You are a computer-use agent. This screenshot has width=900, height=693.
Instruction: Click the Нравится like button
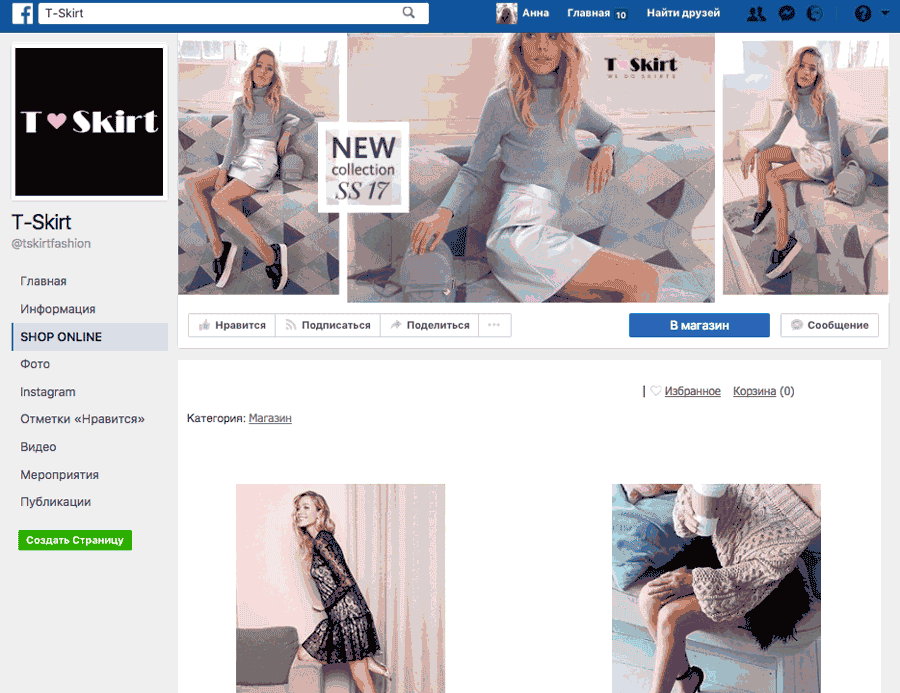(232, 325)
